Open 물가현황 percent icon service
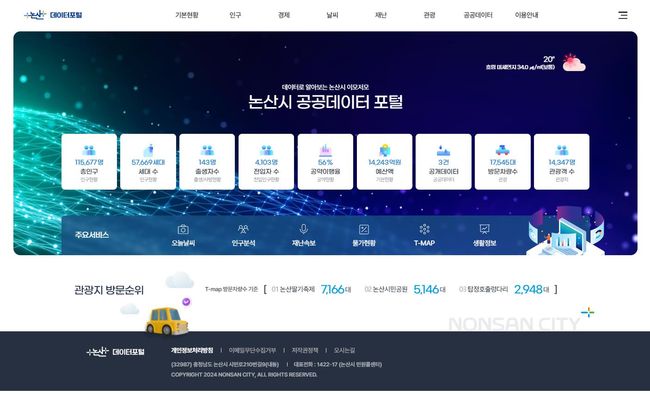 364,235
